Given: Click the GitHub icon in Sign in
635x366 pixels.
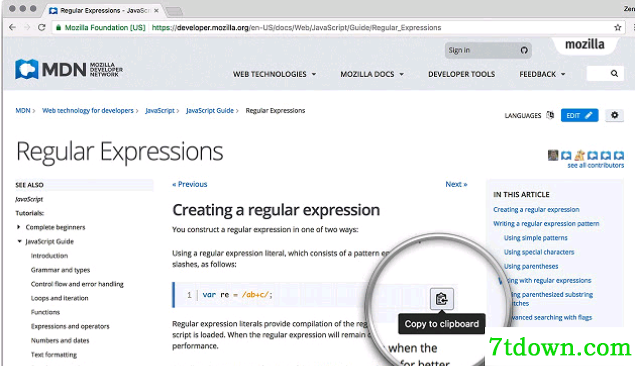Looking at the screenshot, I should pos(524,50).
